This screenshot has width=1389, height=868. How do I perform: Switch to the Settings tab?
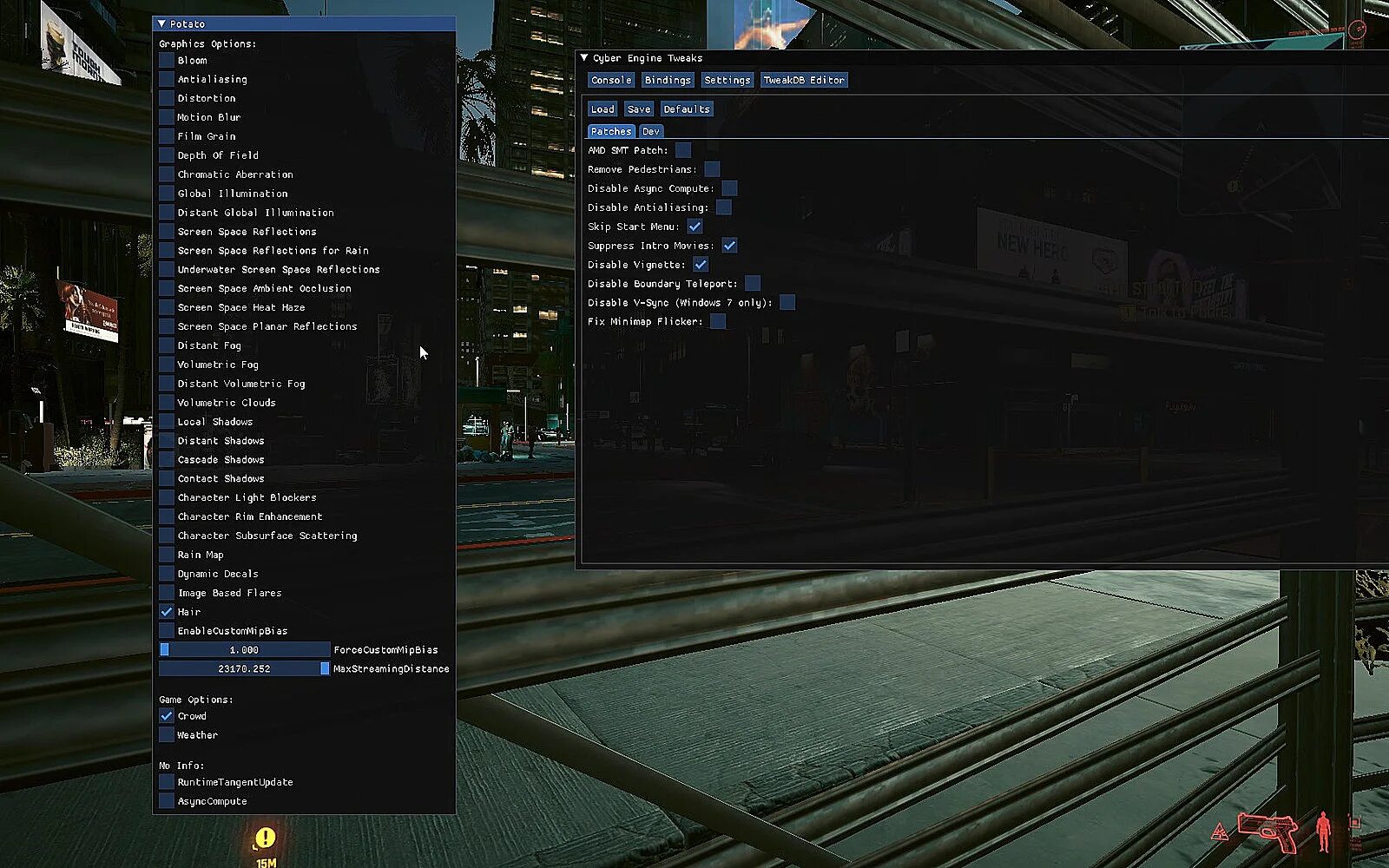[x=727, y=80]
